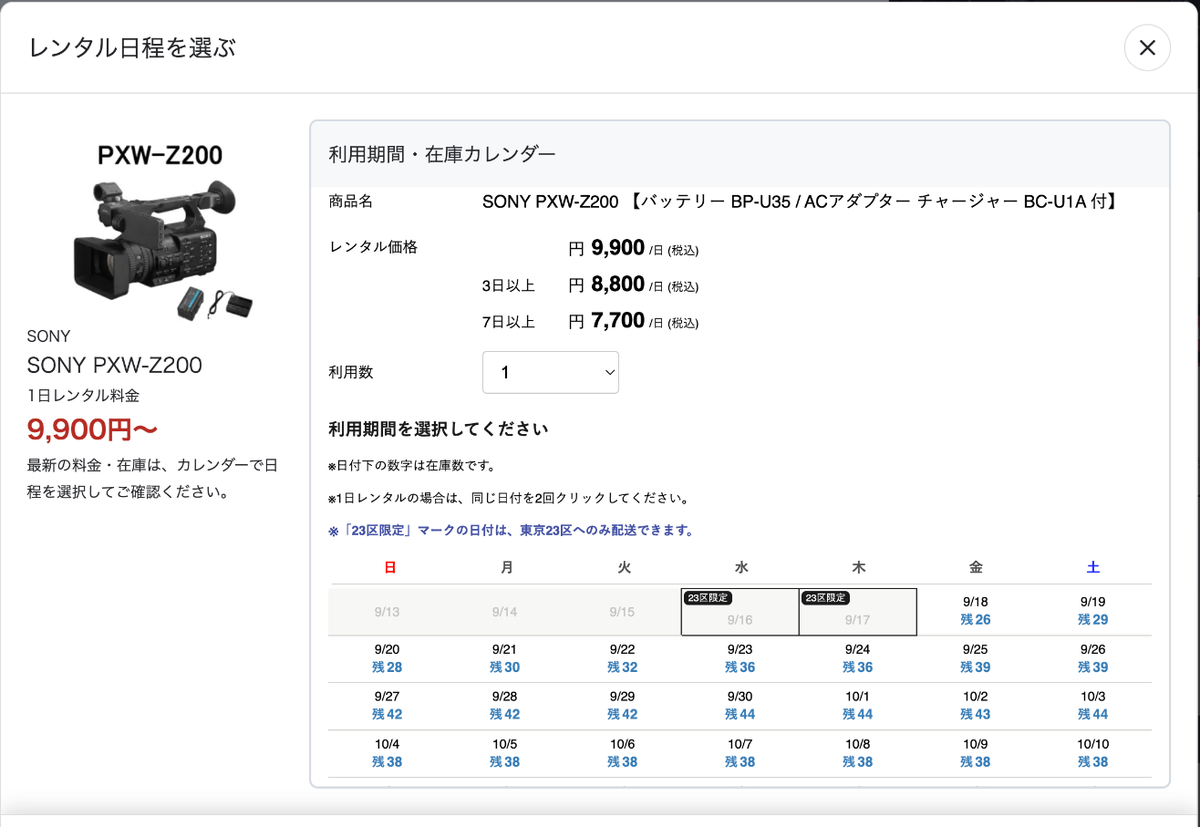Viewport: 1200px width, 827px height.
Task: Choose the 10/10 Saturday date
Action: pyautogui.click(x=1092, y=753)
